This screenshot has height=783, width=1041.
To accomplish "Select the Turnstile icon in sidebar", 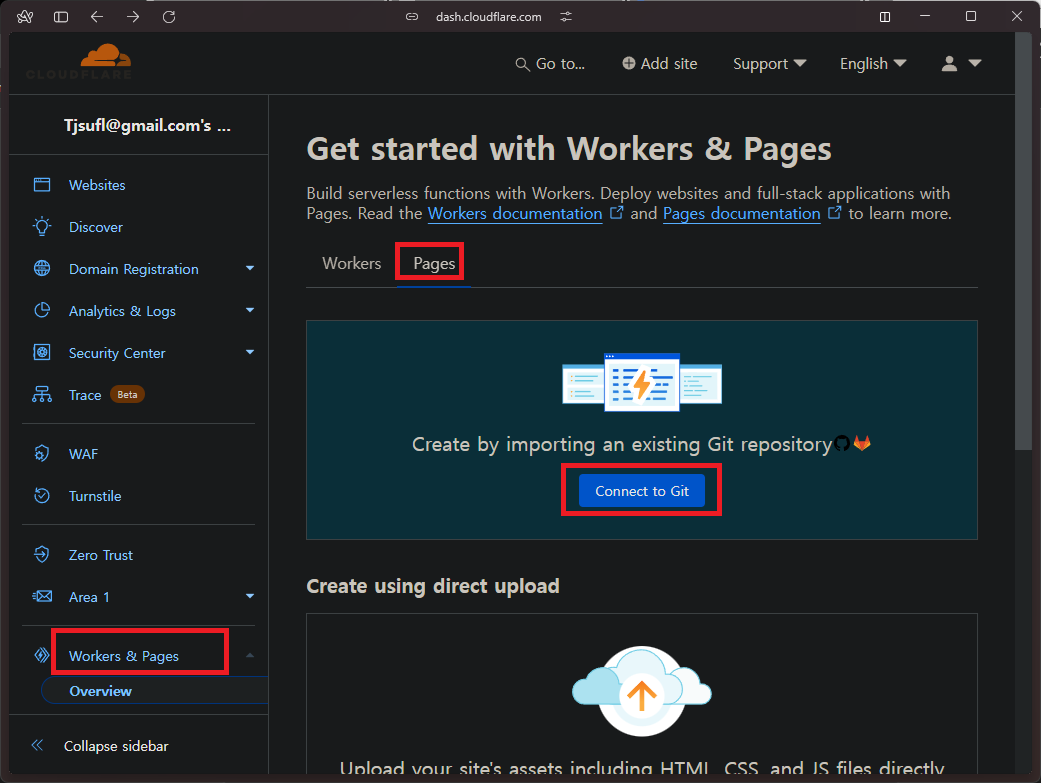I will (42, 495).
